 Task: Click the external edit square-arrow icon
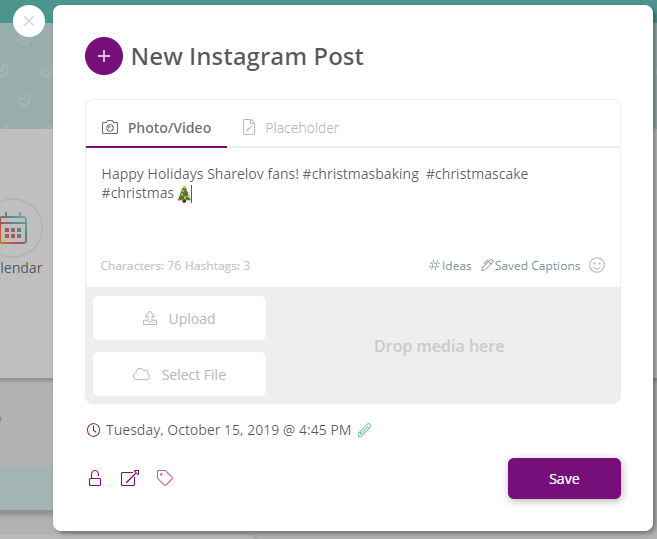pyautogui.click(x=130, y=478)
